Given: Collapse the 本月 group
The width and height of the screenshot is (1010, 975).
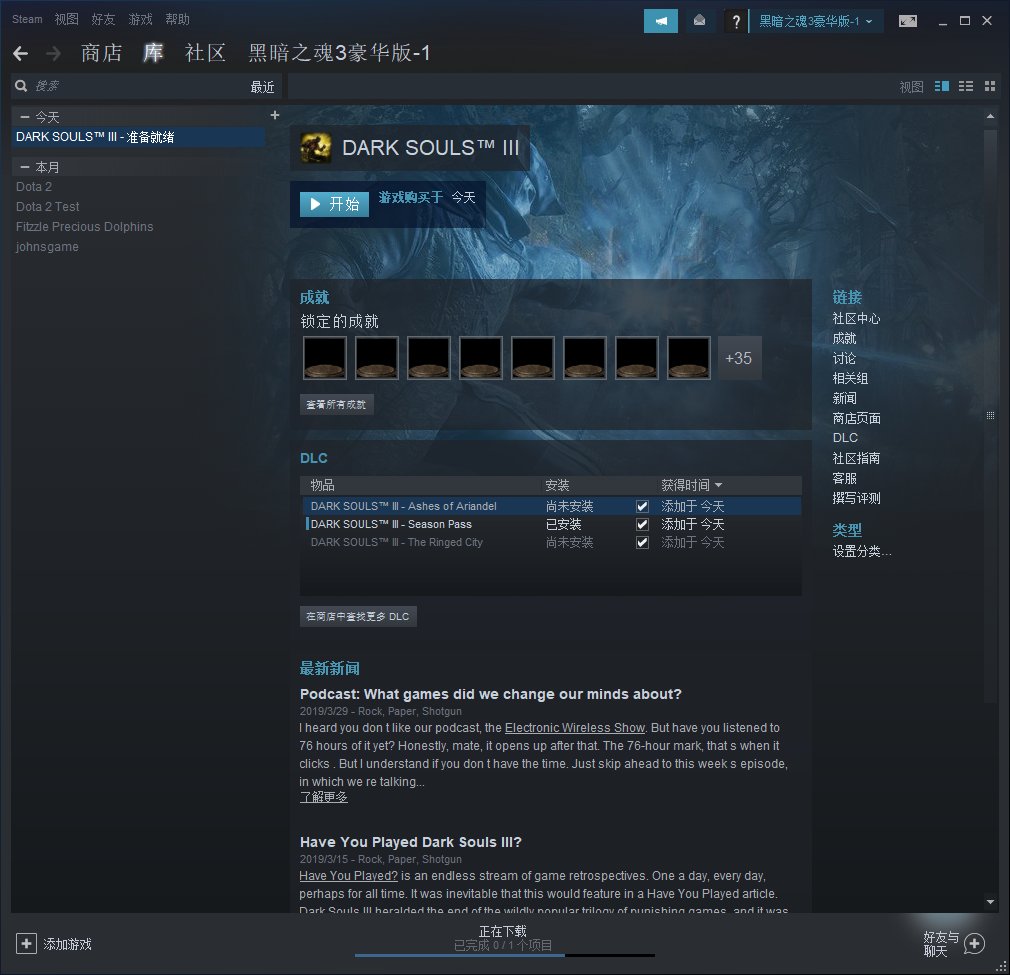Looking at the screenshot, I should (25, 167).
